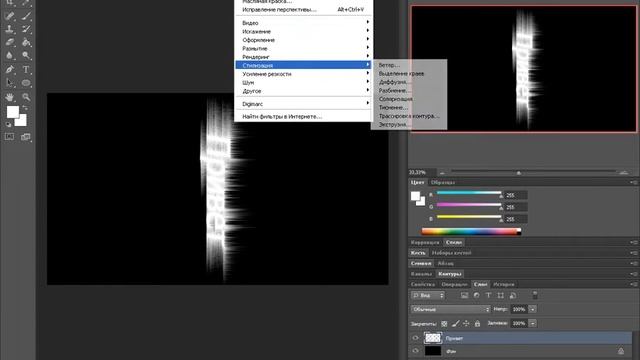This screenshot has width=640, height=360.
Task: Open the fill slider arrow
Action: 533,323
